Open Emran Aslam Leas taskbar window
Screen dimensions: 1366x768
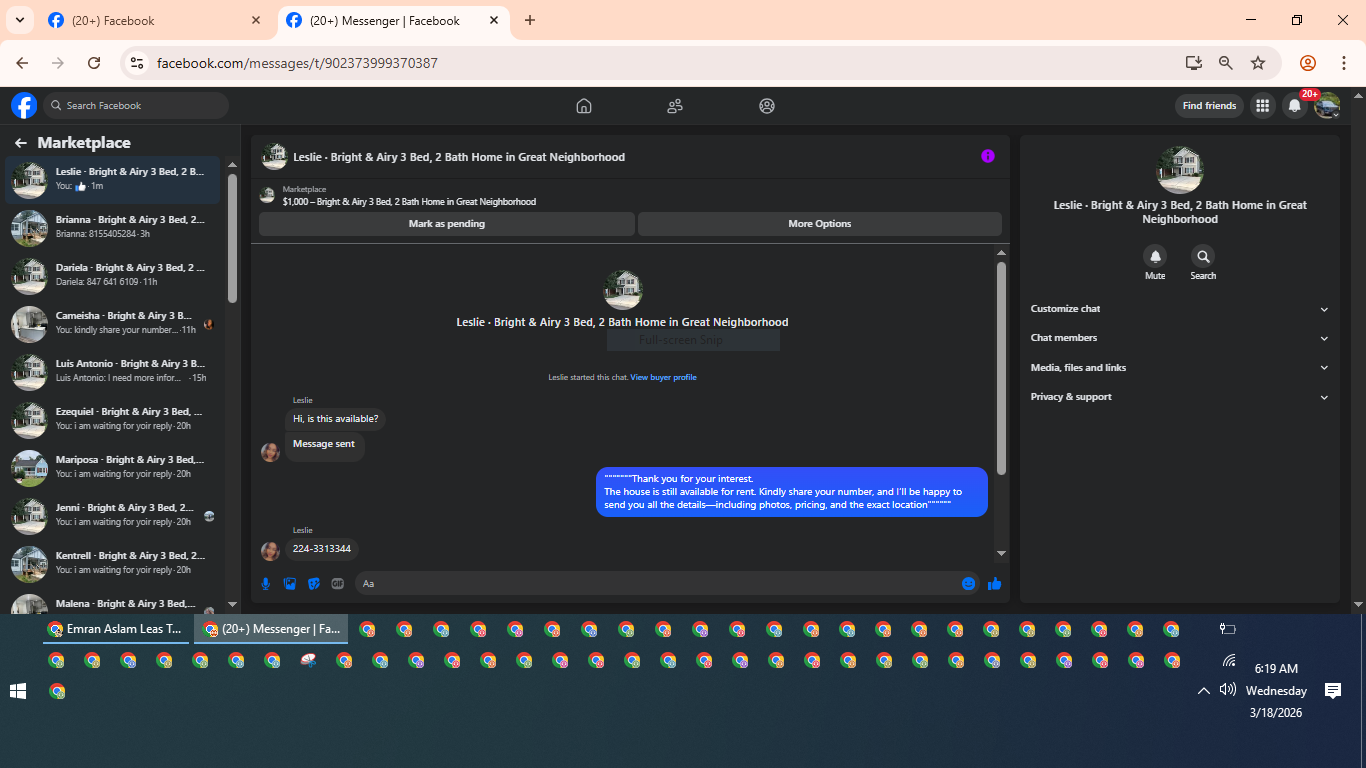coord(117,629)
